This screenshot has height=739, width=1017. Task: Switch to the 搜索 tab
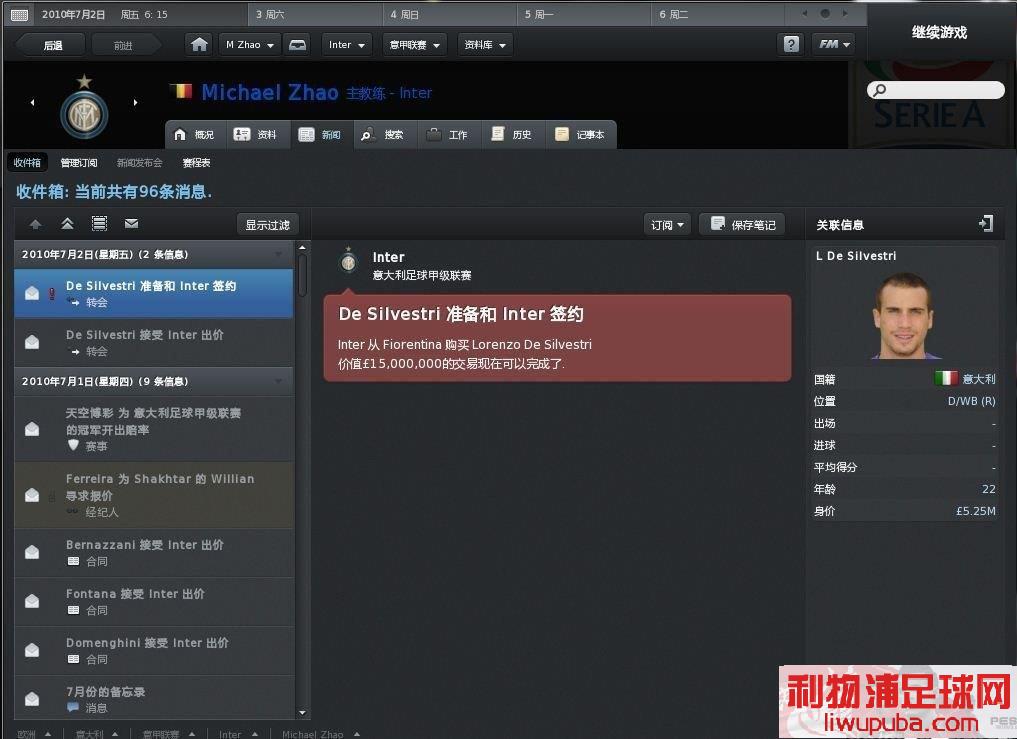(x=383, y=134)
